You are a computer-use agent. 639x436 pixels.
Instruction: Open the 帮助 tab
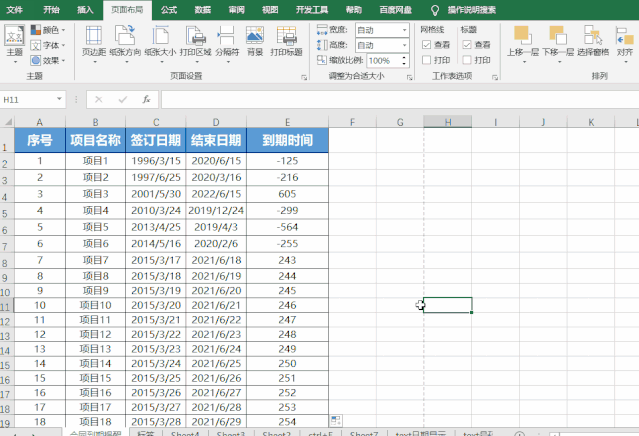pos(353,10)
